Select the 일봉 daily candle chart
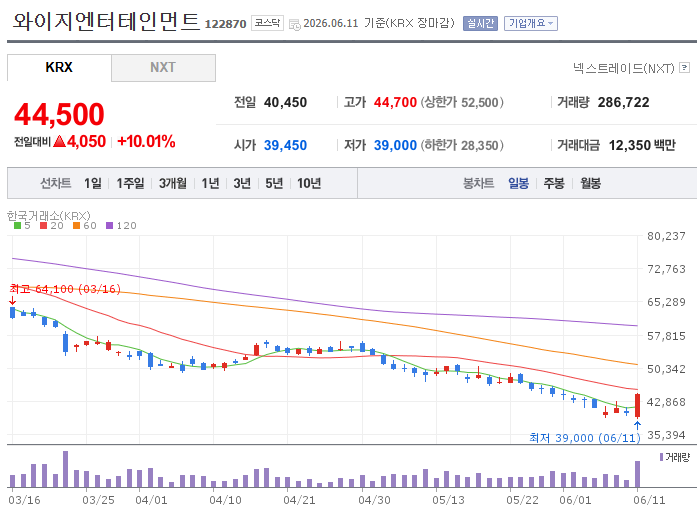Screen dimensions: 697x519 point(518,183)
